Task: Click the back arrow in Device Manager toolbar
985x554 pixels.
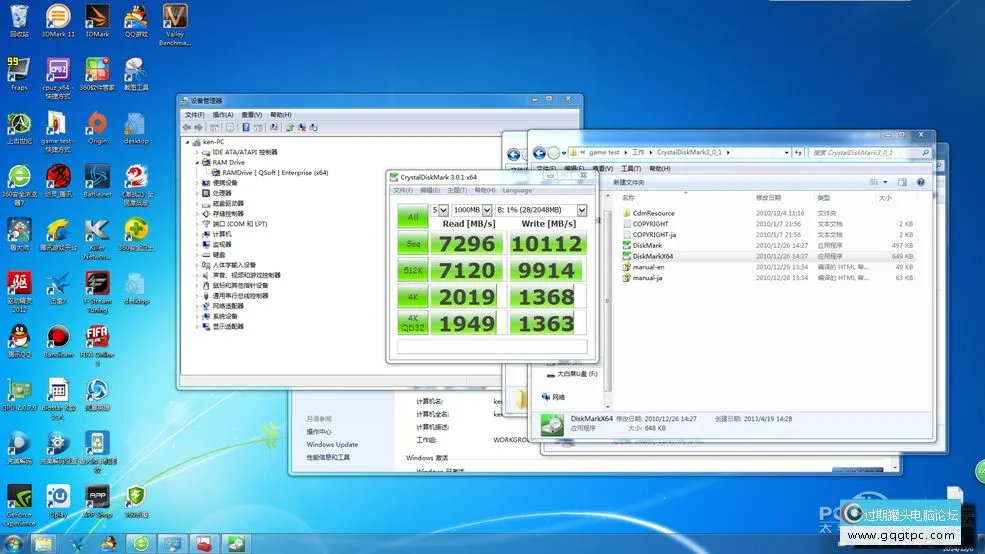Action: pos(187,128)
